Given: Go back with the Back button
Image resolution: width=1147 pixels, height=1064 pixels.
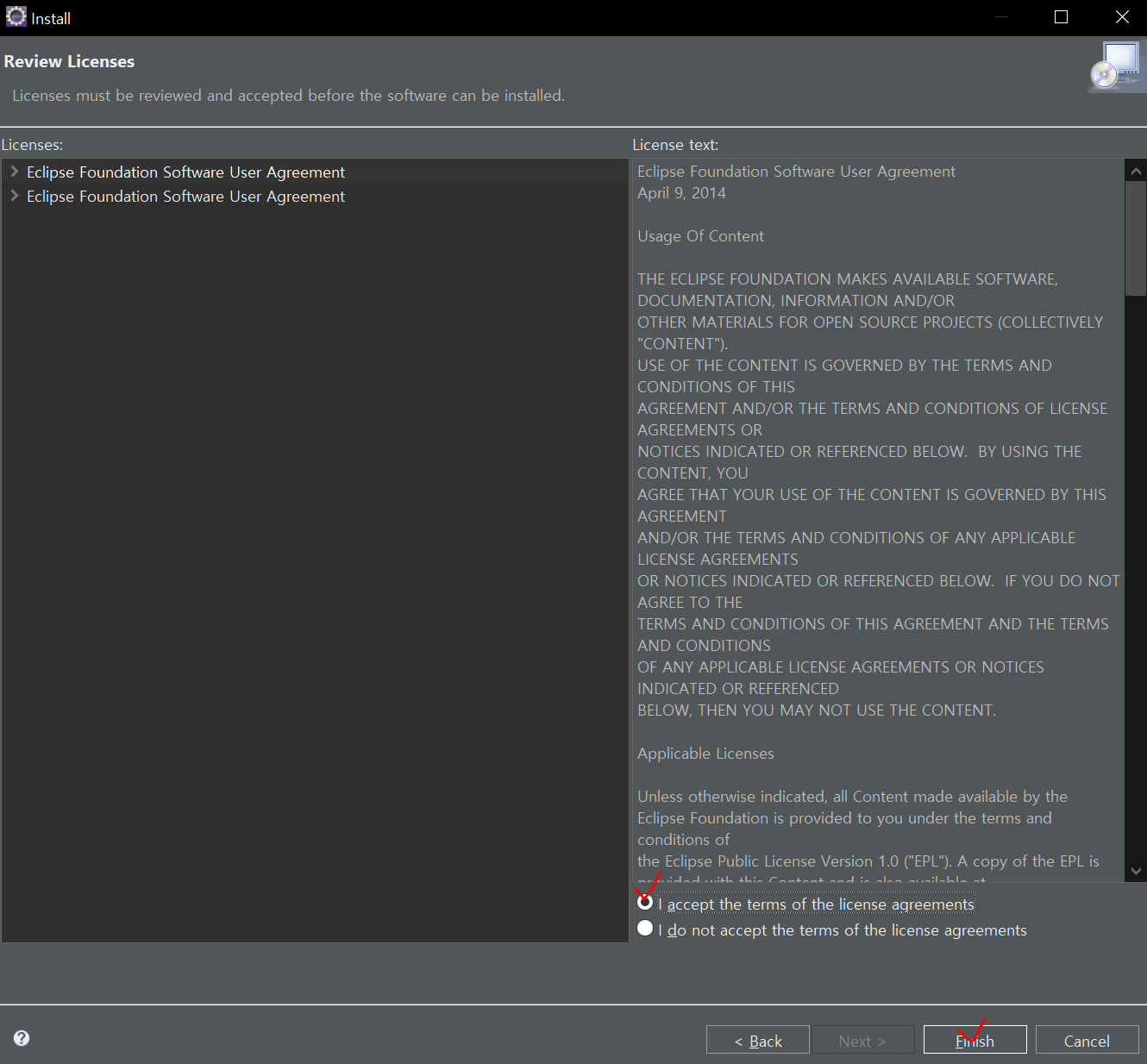Looking at the screenshot, I should [757, 1040].
